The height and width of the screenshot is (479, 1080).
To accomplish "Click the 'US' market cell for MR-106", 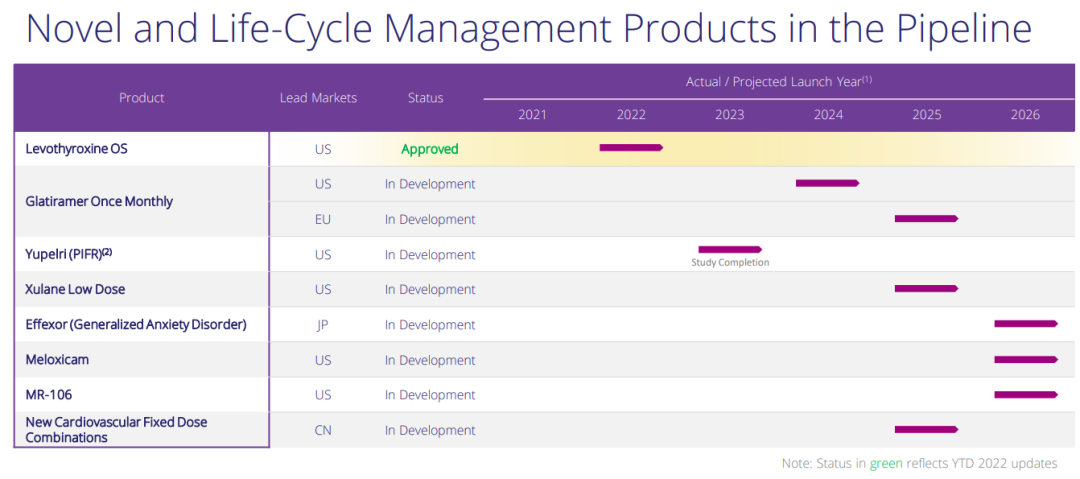I will click(323, 395).
